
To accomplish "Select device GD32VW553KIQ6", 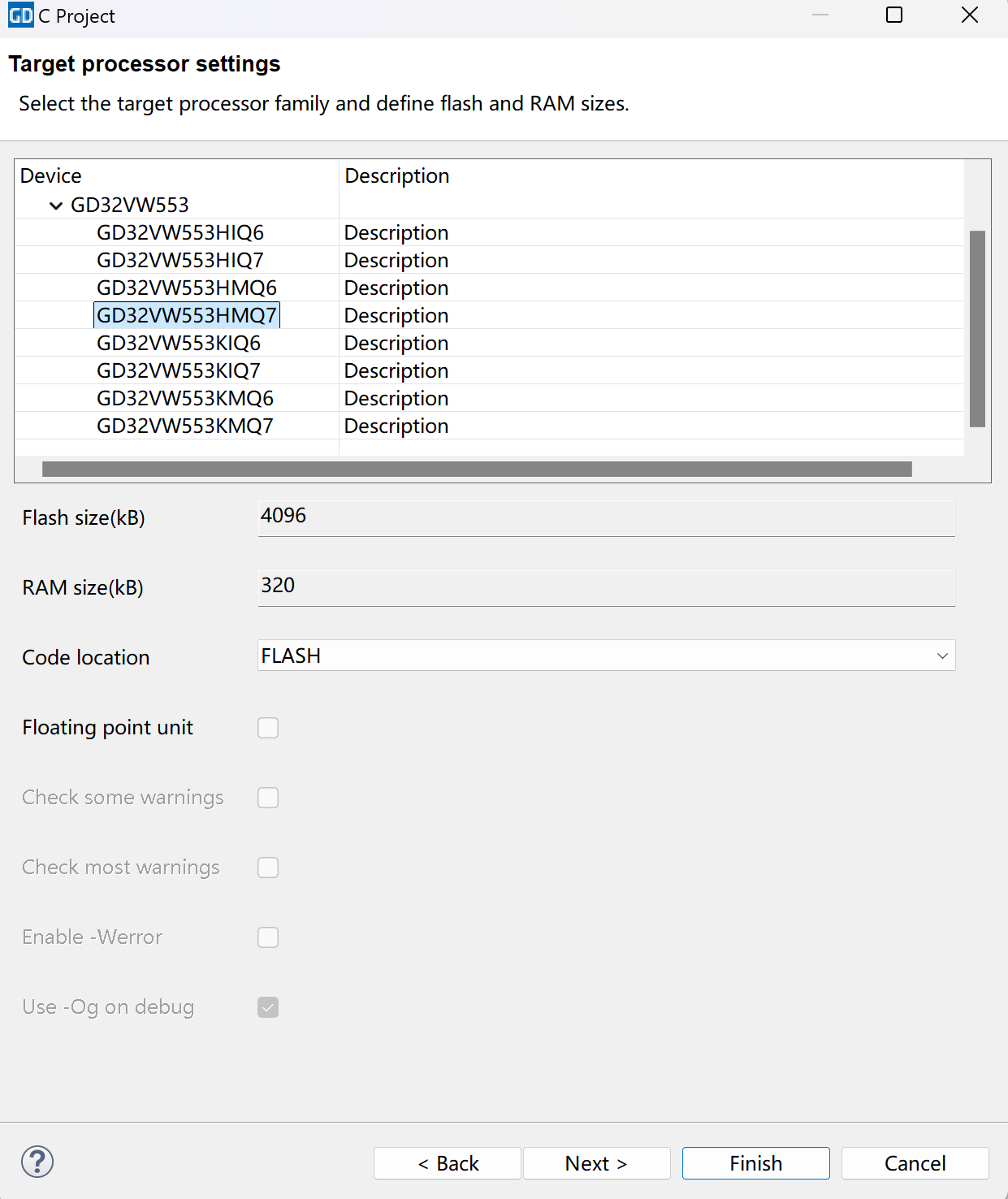I will click(x=179, y=344).
